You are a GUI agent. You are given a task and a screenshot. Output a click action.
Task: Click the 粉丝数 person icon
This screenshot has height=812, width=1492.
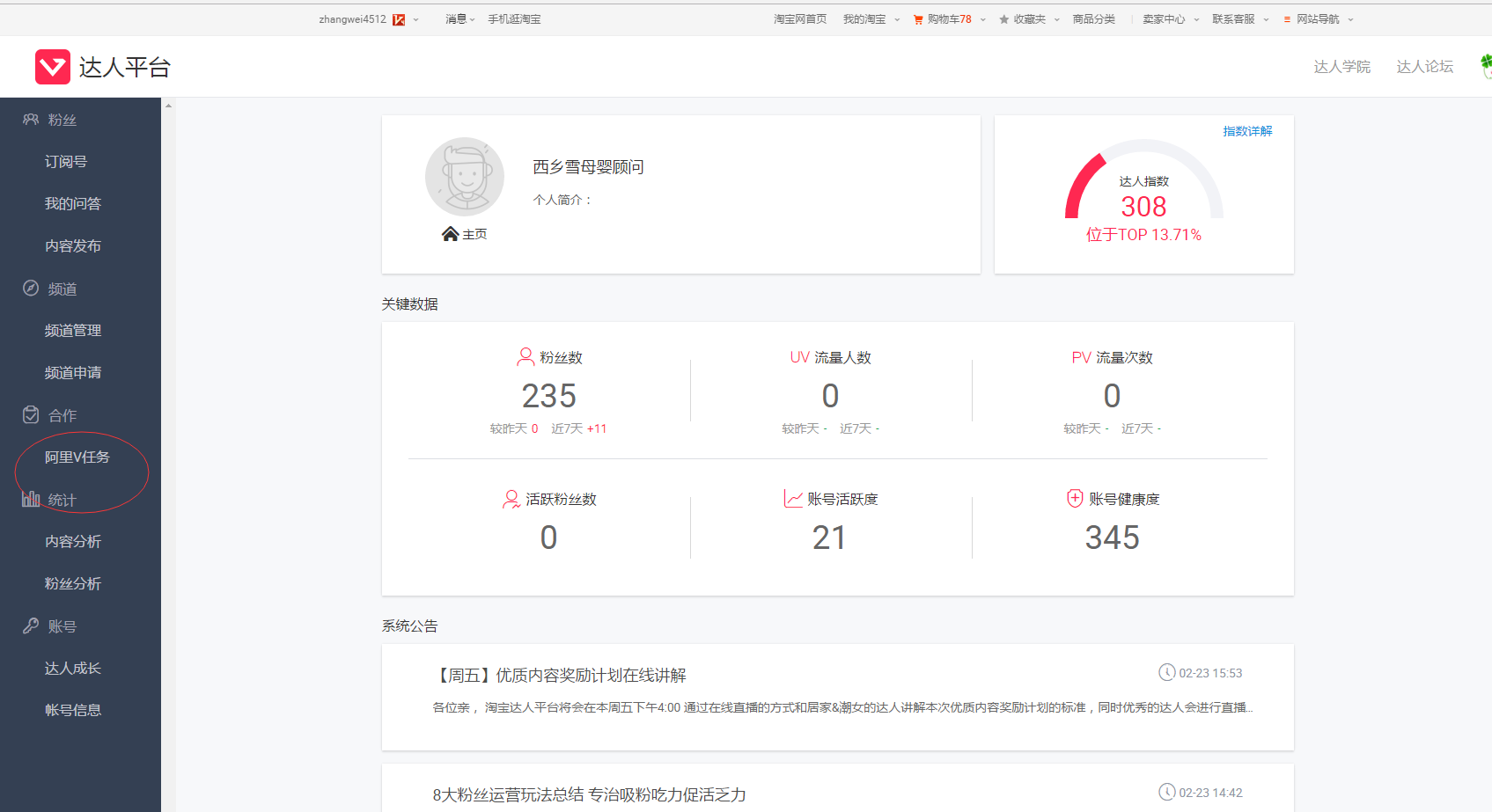click(x=526, y=357)
